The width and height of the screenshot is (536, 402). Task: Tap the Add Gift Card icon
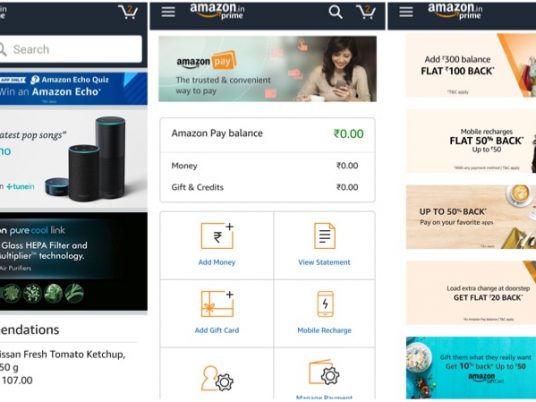click(x=217, y=304)
